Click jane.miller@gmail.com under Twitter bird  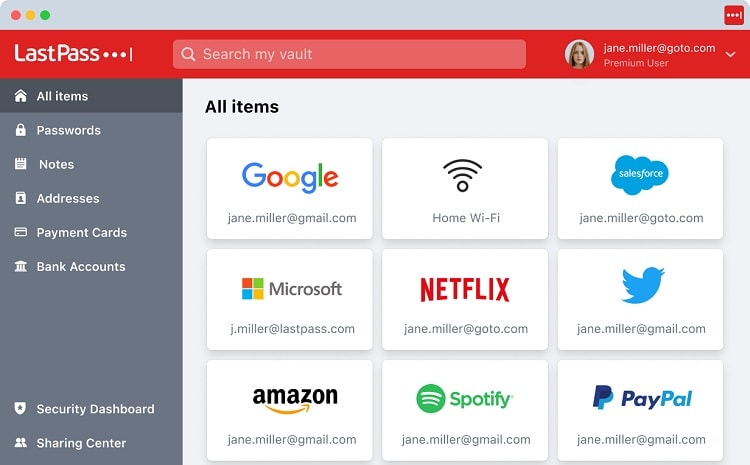pos(641,329)
